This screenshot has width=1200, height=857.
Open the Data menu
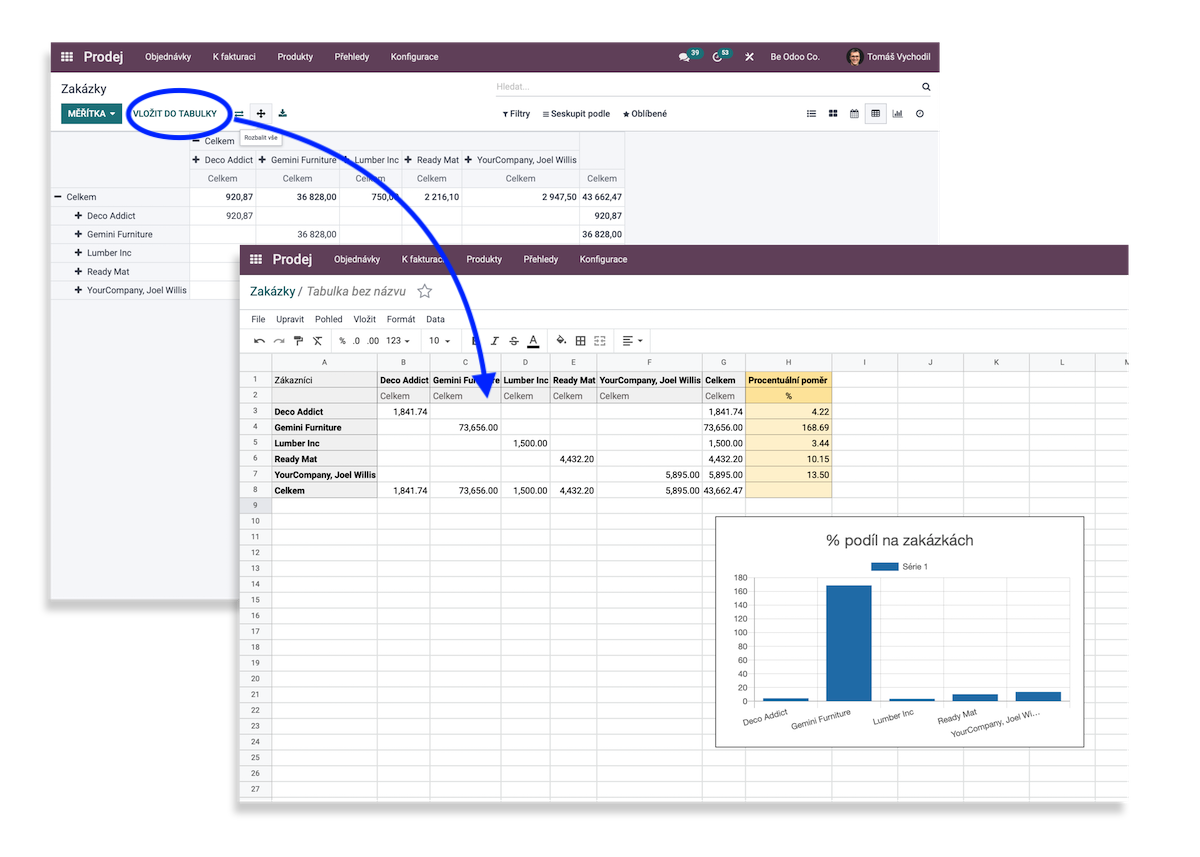tap(435, 319)
